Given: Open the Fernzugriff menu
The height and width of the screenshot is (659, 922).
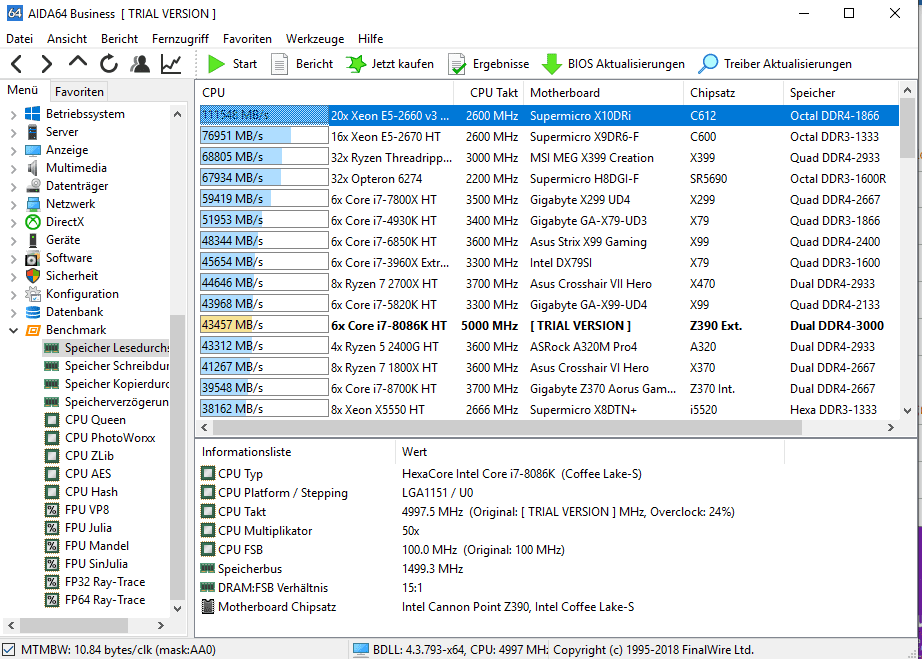Looking at the screenshot, I should 180,39.
